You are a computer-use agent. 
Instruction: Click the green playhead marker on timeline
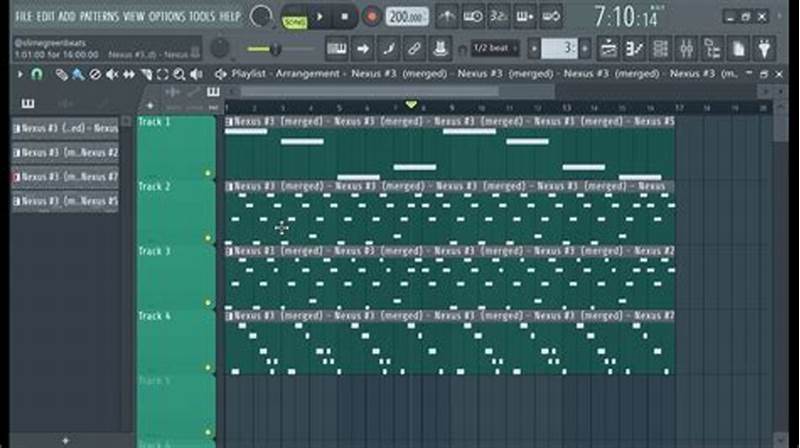[411, 105]
